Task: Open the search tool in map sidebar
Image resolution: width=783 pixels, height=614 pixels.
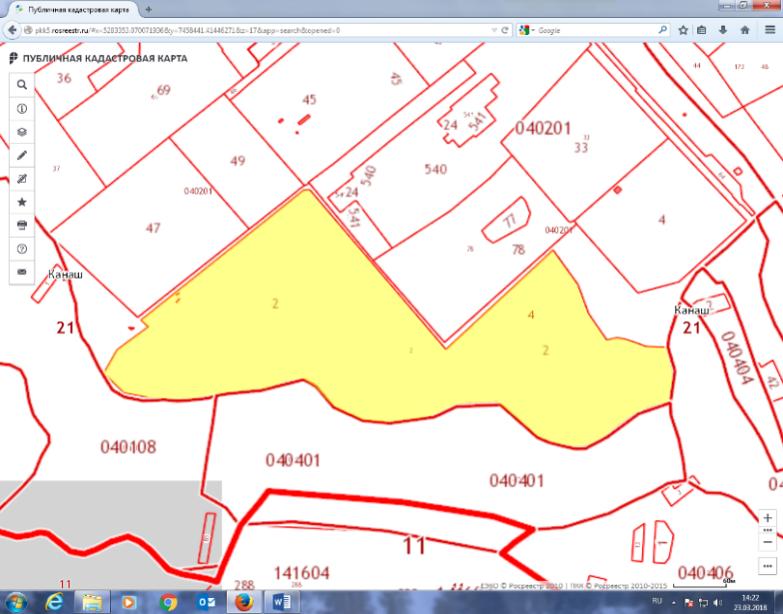Action: coord(22,86)
